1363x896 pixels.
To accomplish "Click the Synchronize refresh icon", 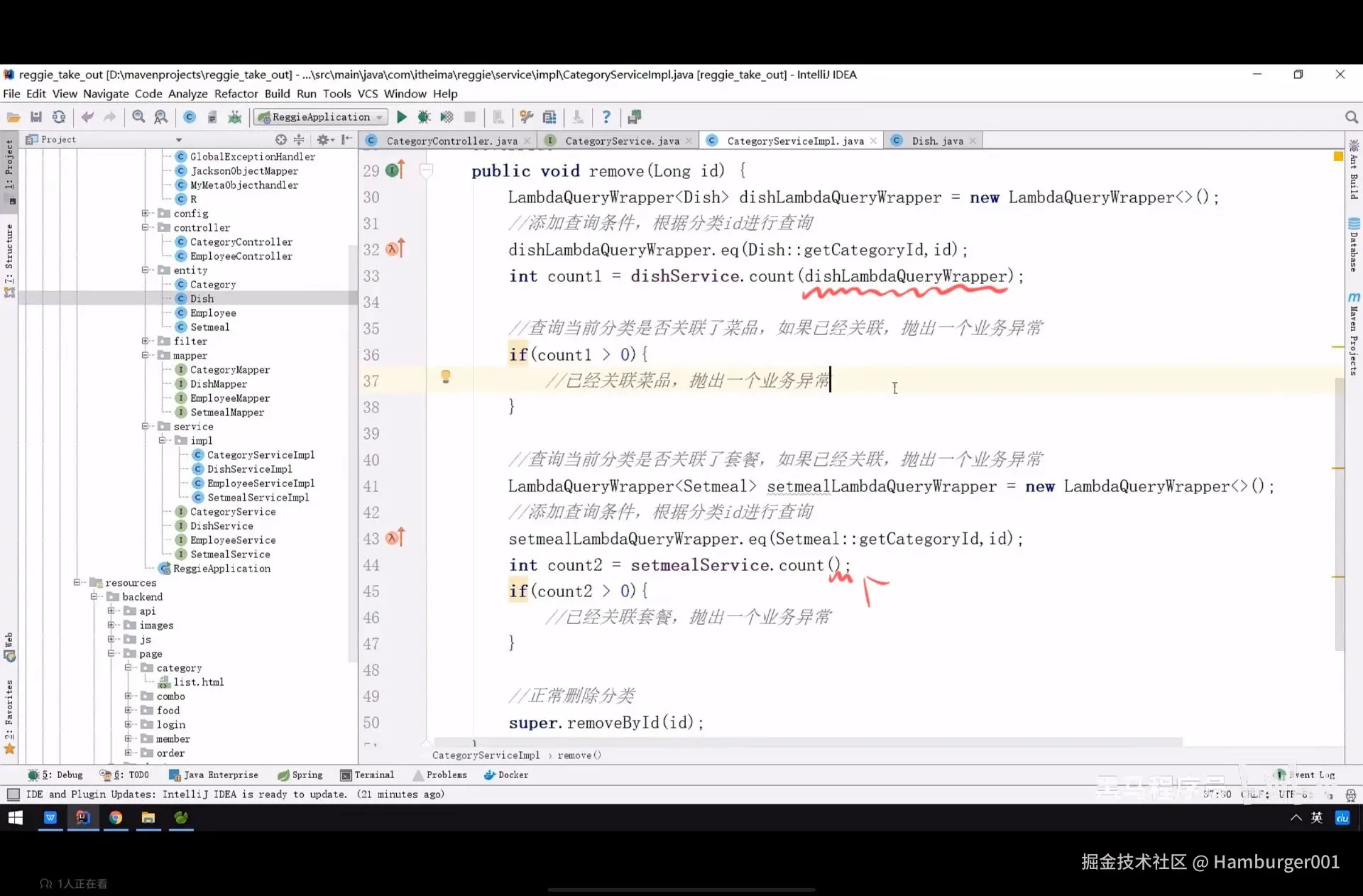I will coord(59,117).
